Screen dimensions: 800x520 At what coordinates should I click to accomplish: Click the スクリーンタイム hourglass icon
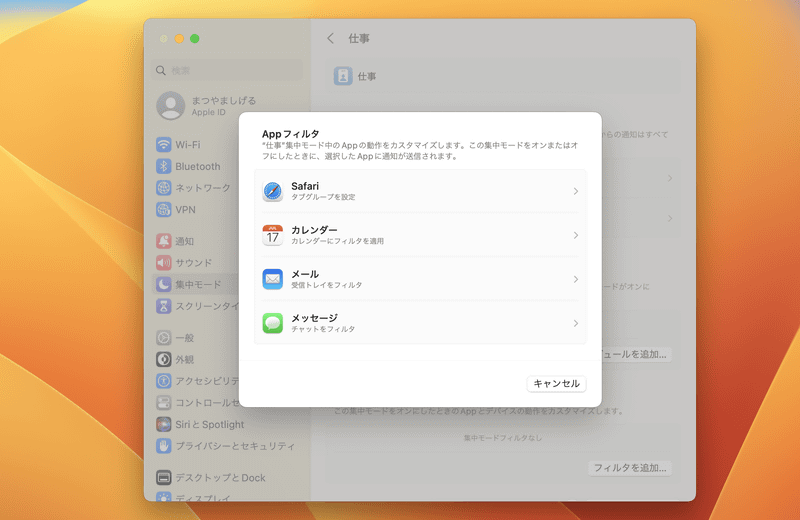click(x=163, y=306)
